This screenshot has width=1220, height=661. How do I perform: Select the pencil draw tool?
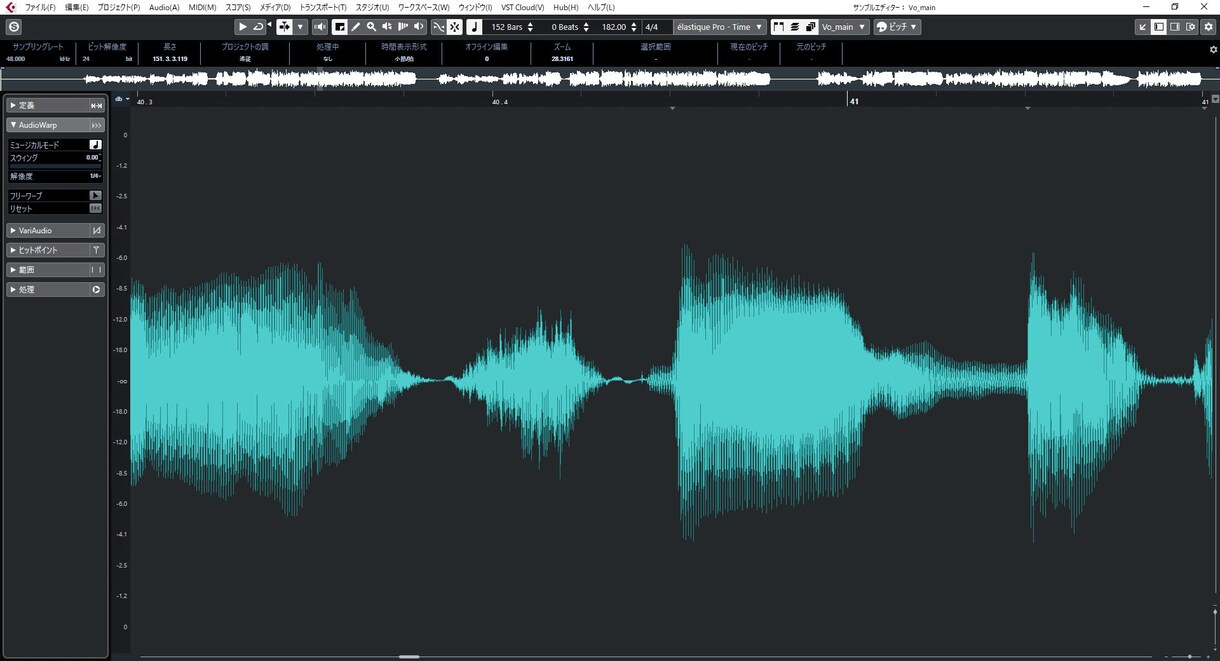coord(356,27)
